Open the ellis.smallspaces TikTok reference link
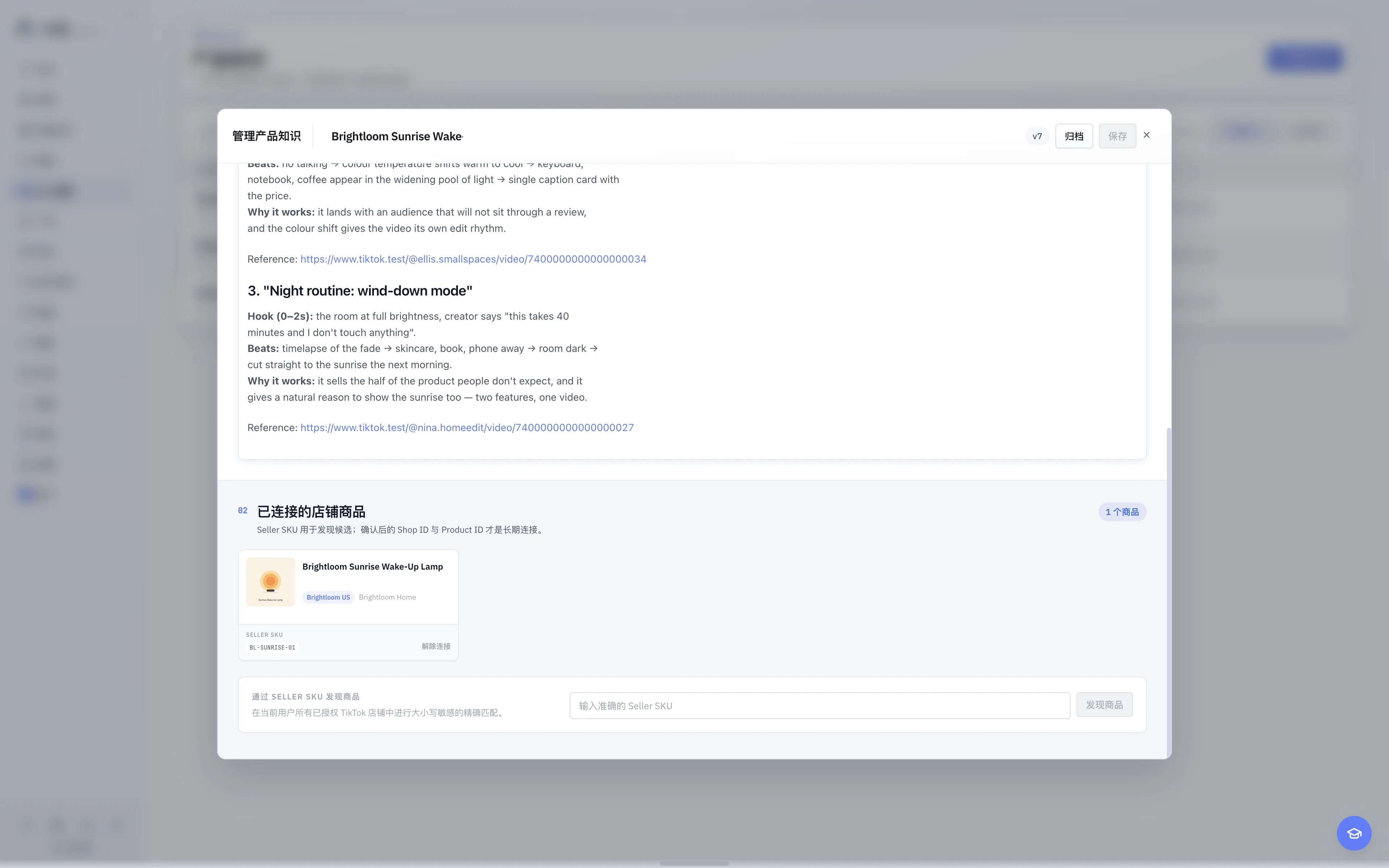 tap(473, 259)
